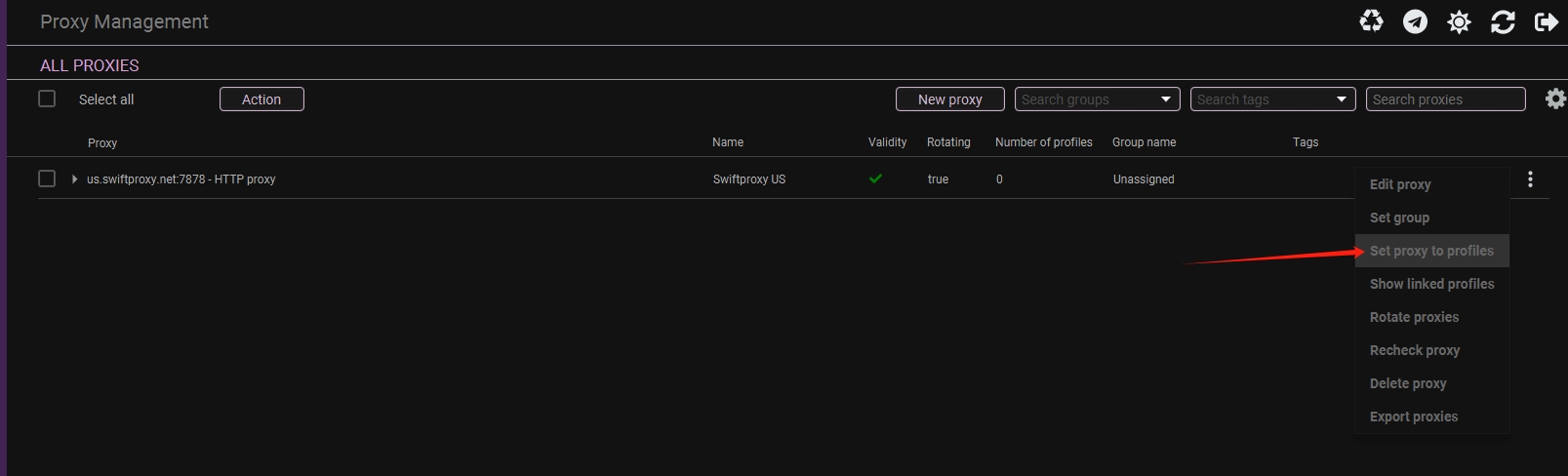Open the Telegram paper-plane icon
Image resolution: width=1568 pixels, height=476 pixels.
(1415, 21)
